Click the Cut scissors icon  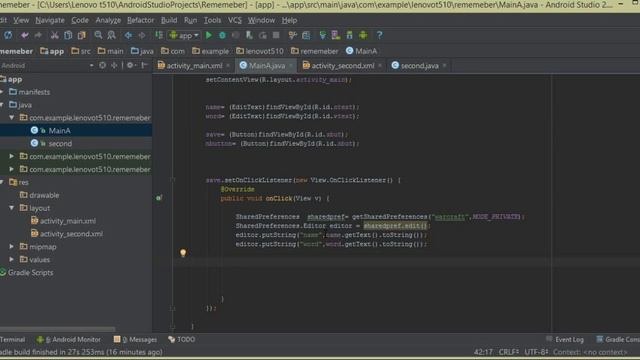tap(54, 36)
